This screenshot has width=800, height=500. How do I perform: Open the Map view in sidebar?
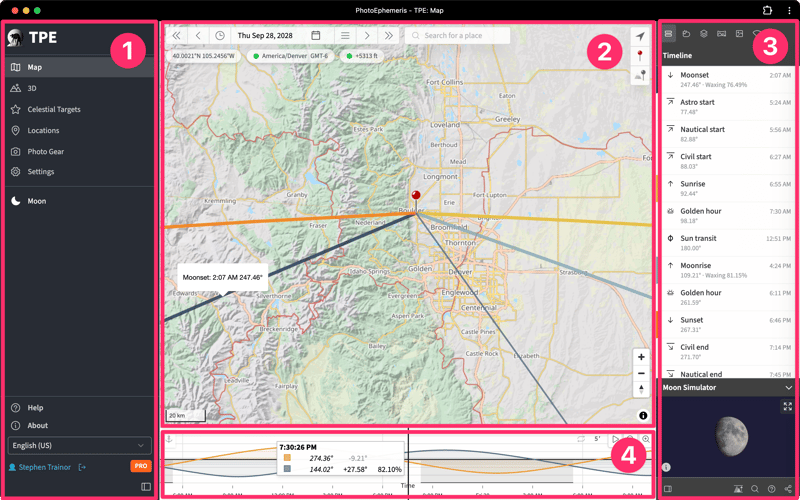(80, 67)
